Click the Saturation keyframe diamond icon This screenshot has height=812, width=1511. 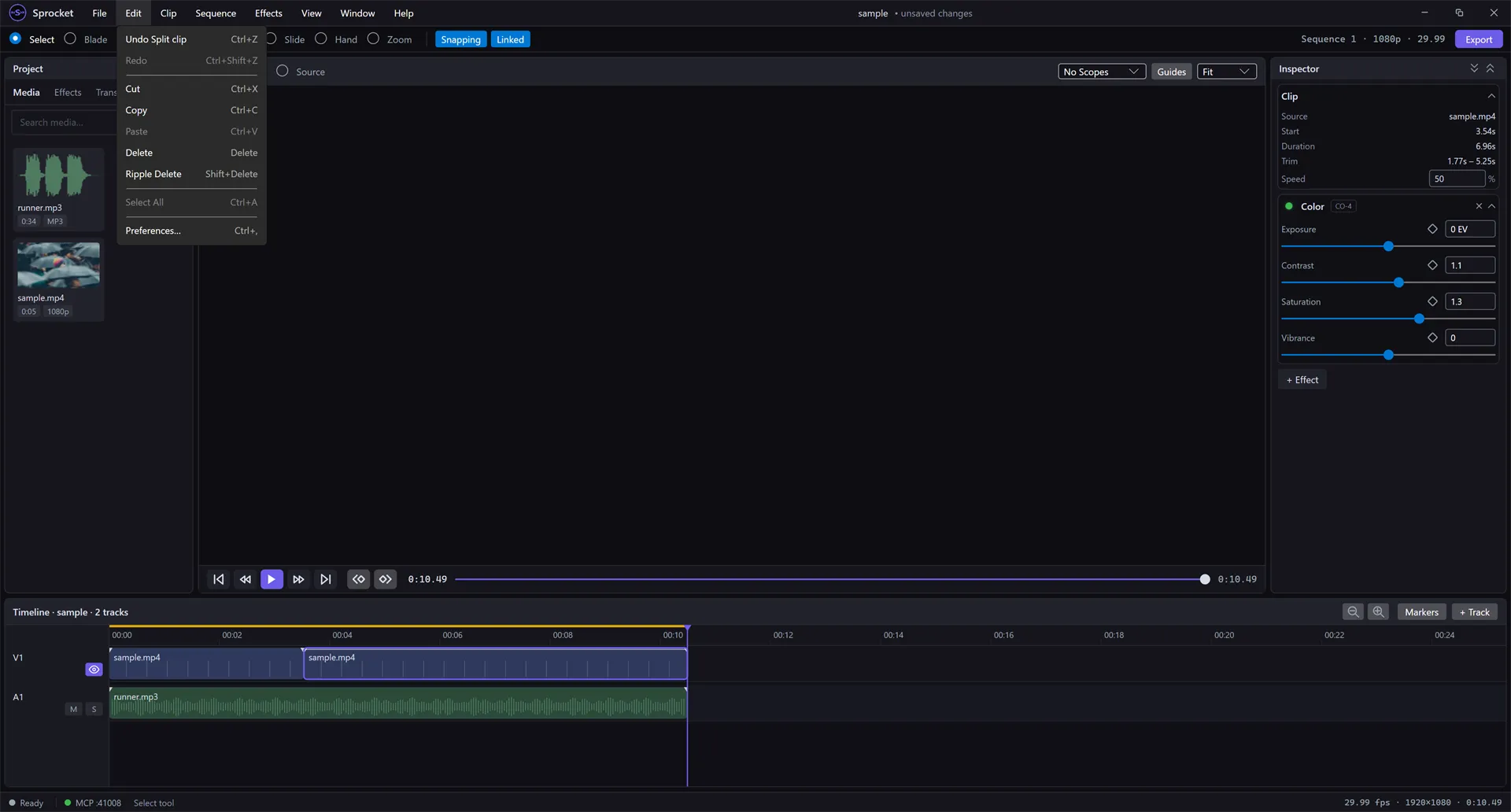1432,301
